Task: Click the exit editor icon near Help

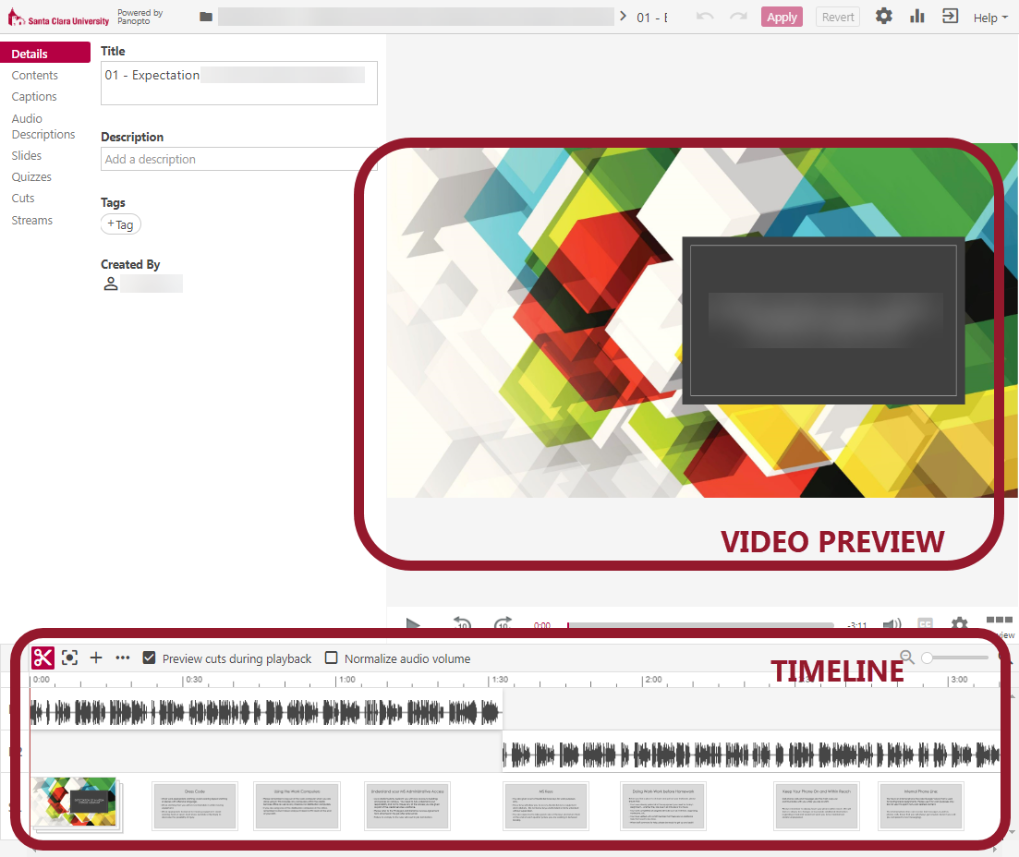Action: pyautogui.click(x=949, y=16)
